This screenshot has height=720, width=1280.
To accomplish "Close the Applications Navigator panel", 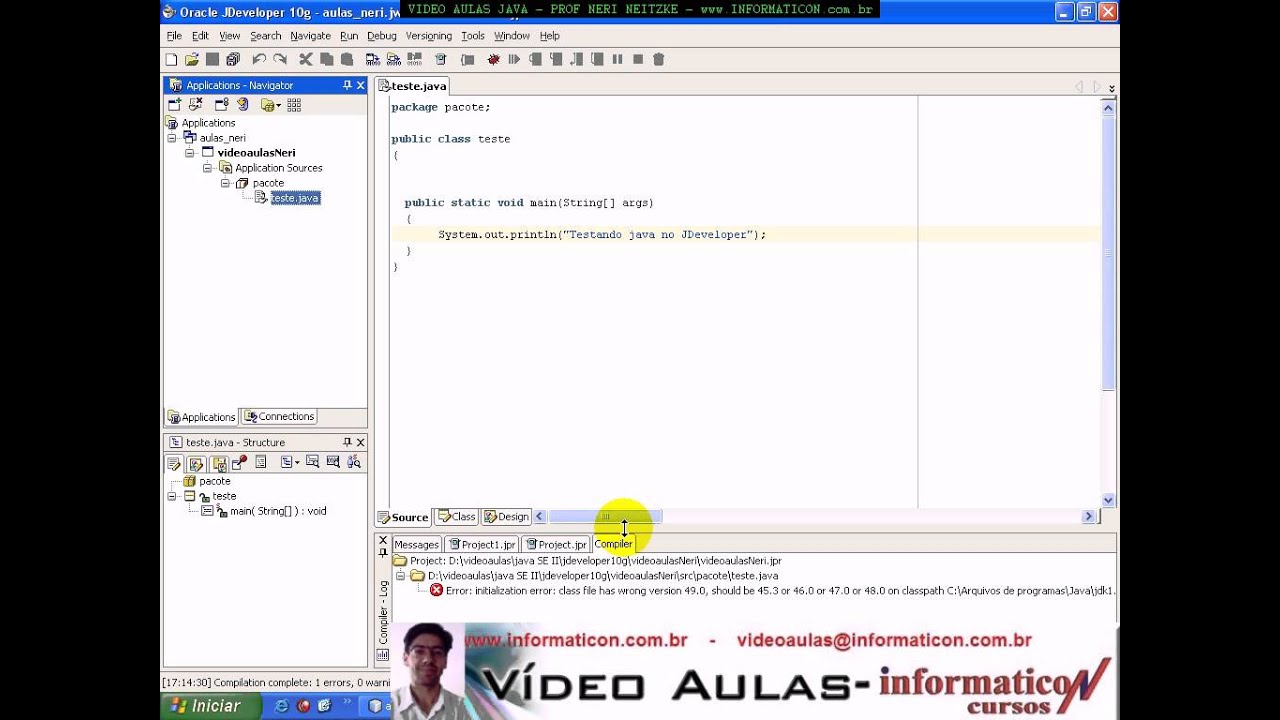I will tap(360, 85).
